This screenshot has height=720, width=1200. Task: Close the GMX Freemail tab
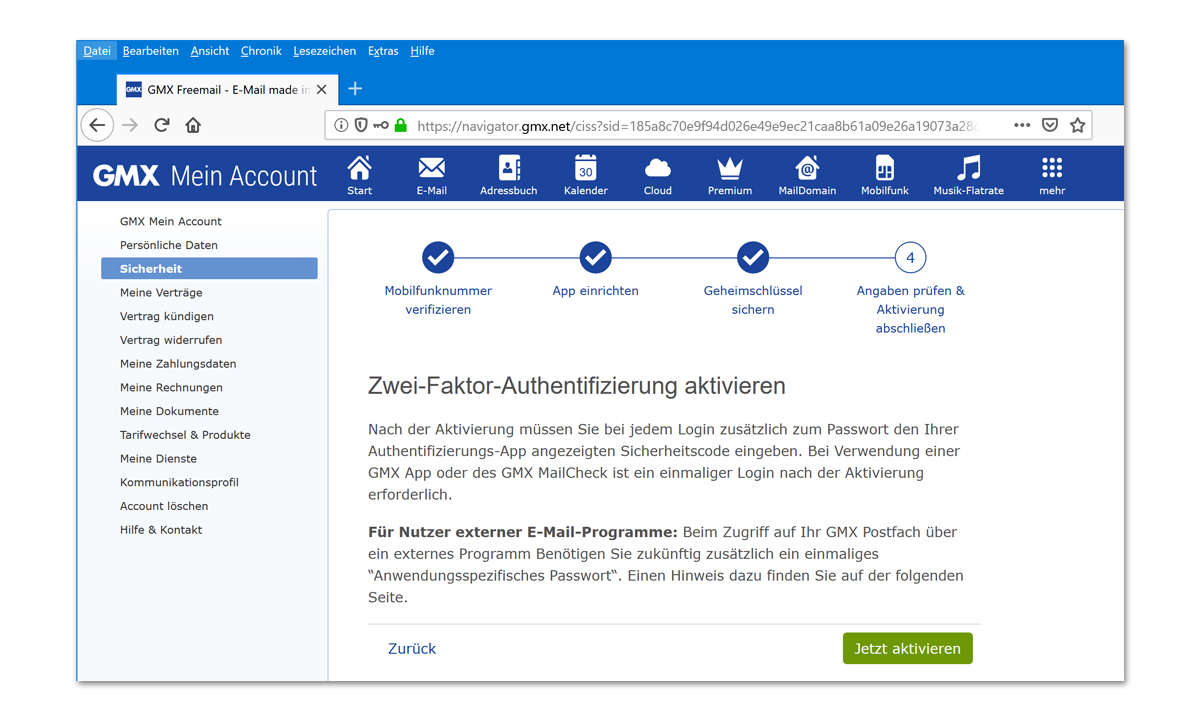pos(321,89)
